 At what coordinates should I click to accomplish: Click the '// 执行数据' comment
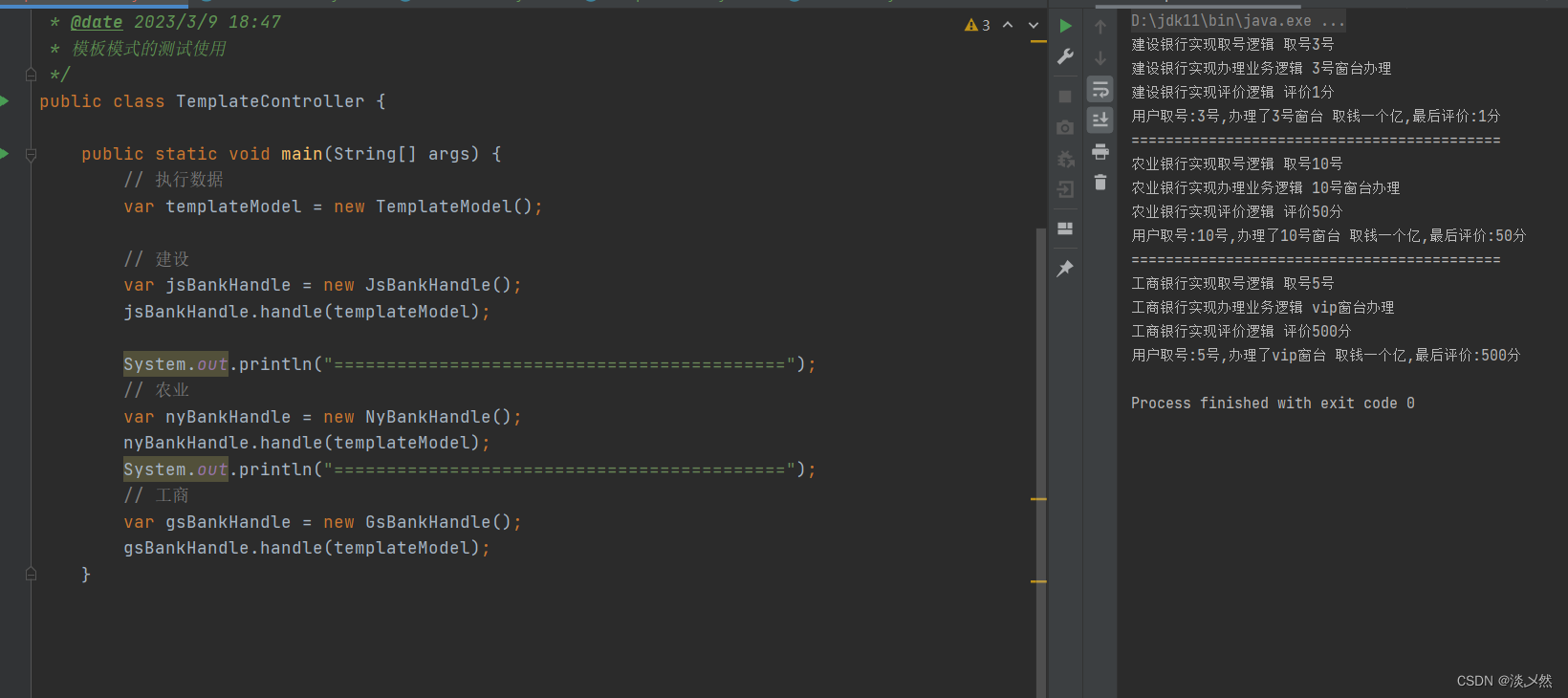[173, 180]
